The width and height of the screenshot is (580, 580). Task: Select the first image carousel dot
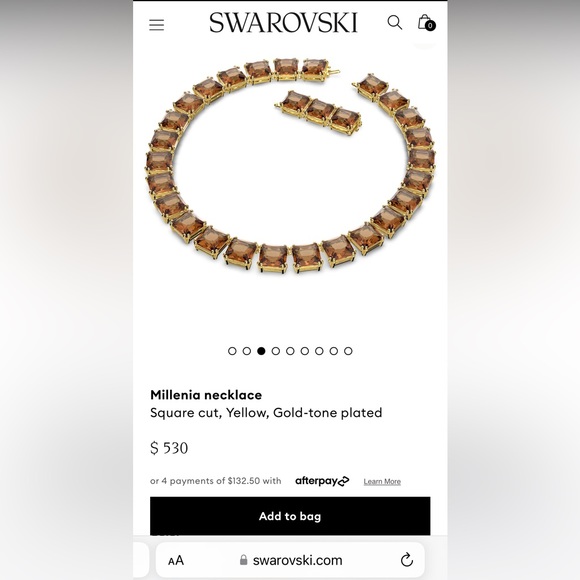(232, 351)
